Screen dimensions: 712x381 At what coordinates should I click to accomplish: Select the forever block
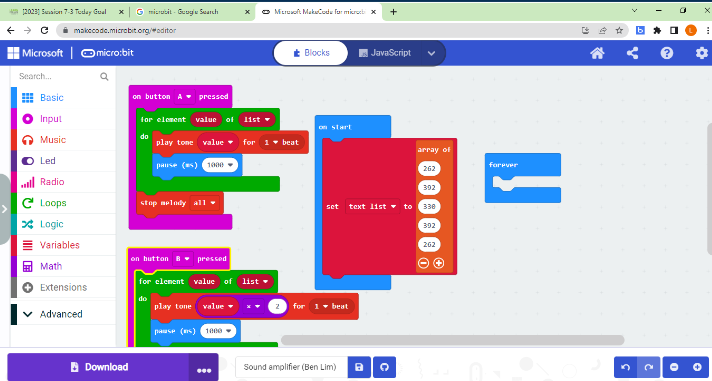[x=522, y=165]
